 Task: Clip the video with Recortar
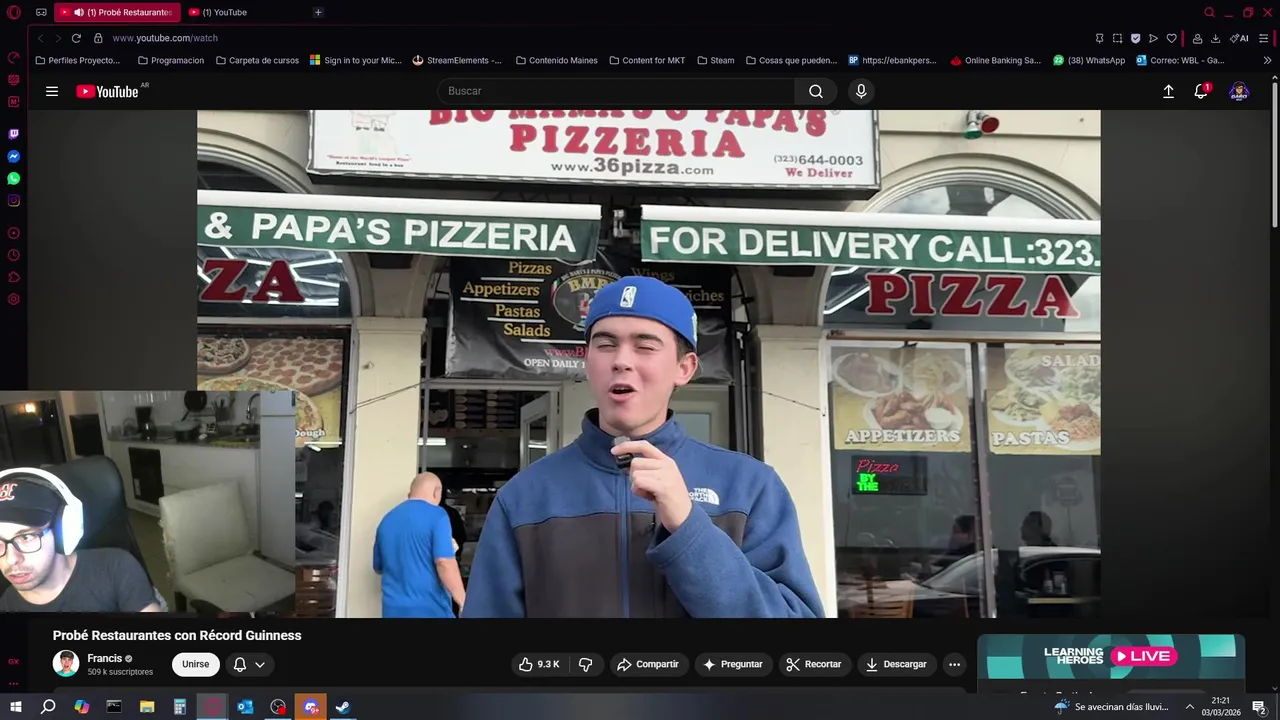pos(814,664)
